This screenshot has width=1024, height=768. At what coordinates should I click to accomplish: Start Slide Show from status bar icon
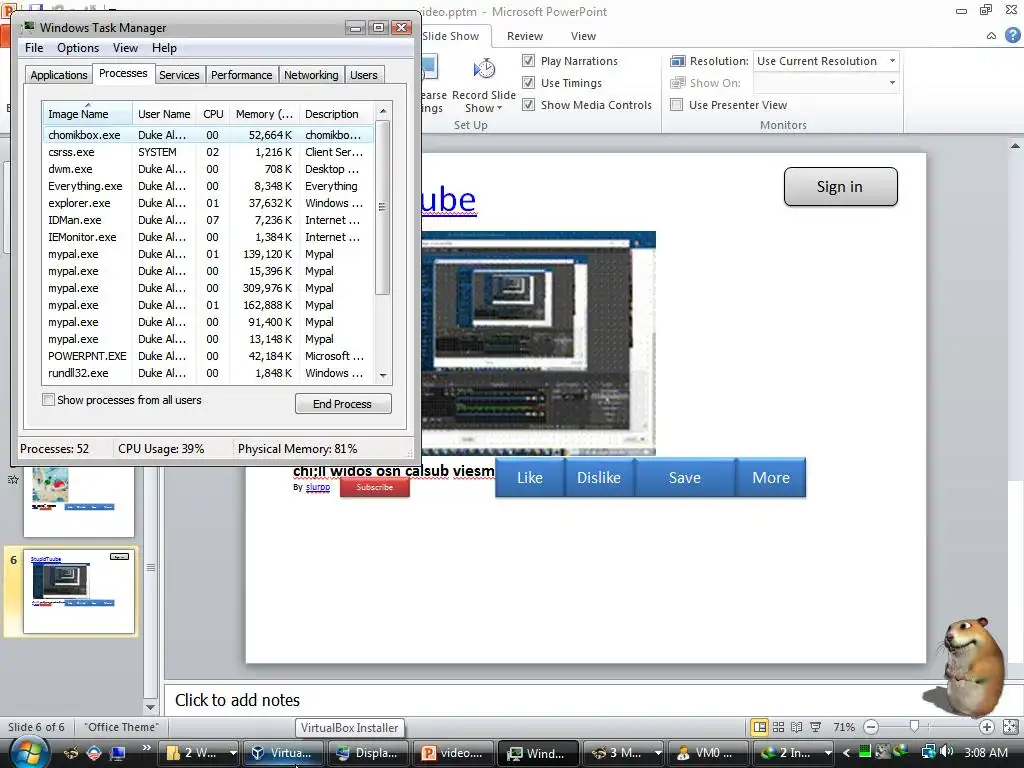pos(816,727)
